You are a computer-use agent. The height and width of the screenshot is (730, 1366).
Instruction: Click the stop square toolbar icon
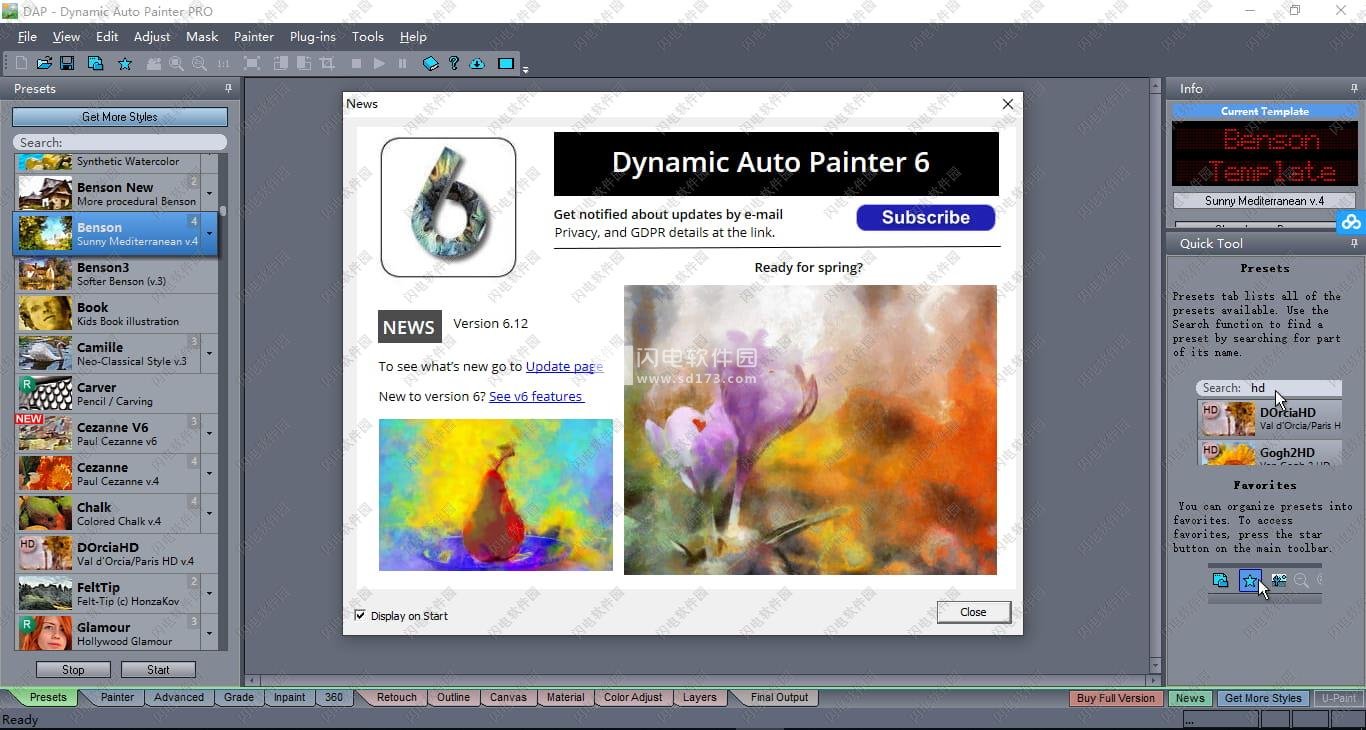356,63
